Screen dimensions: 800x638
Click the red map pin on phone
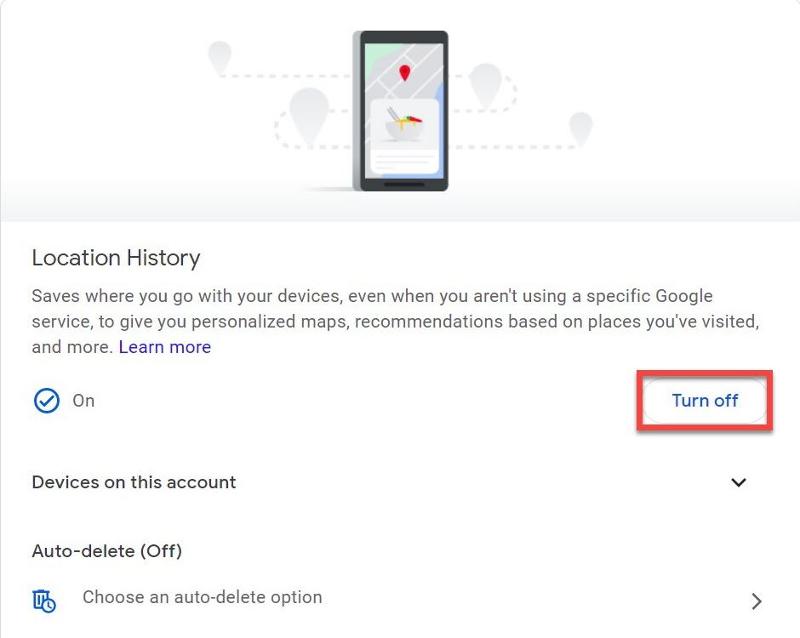[x=405, y=72]
